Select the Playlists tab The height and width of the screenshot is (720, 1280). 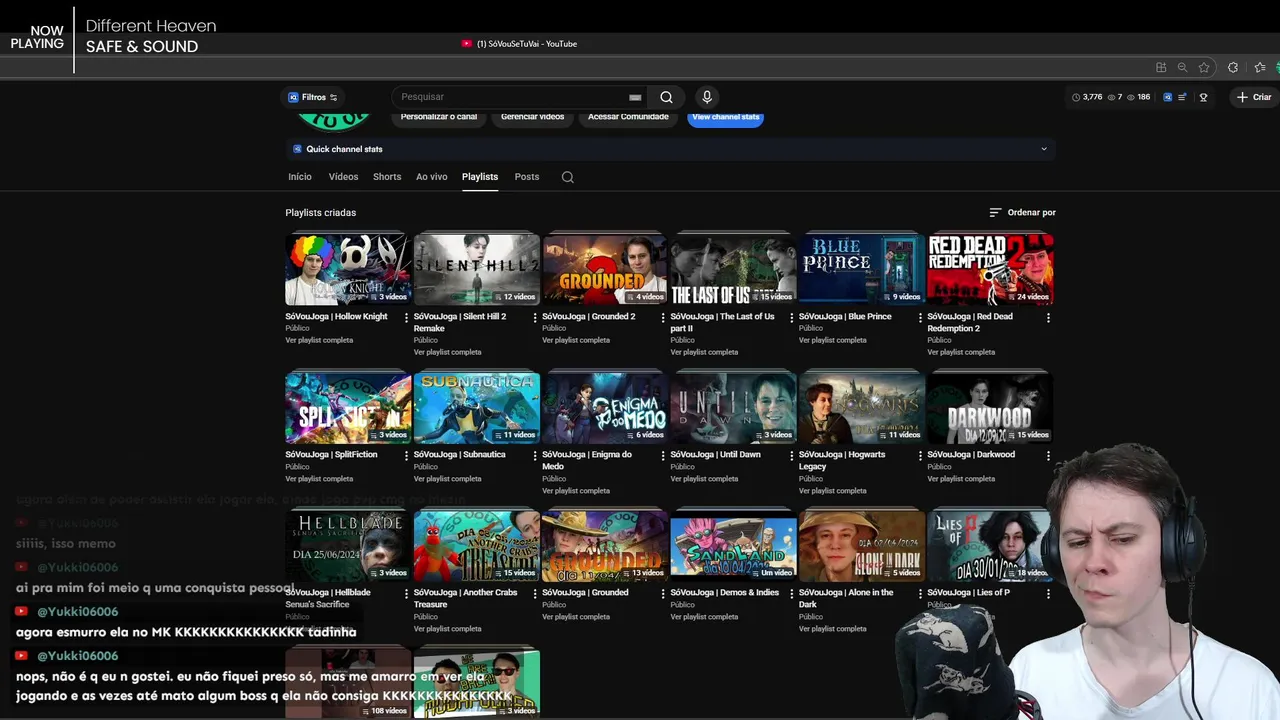(480, 177)
